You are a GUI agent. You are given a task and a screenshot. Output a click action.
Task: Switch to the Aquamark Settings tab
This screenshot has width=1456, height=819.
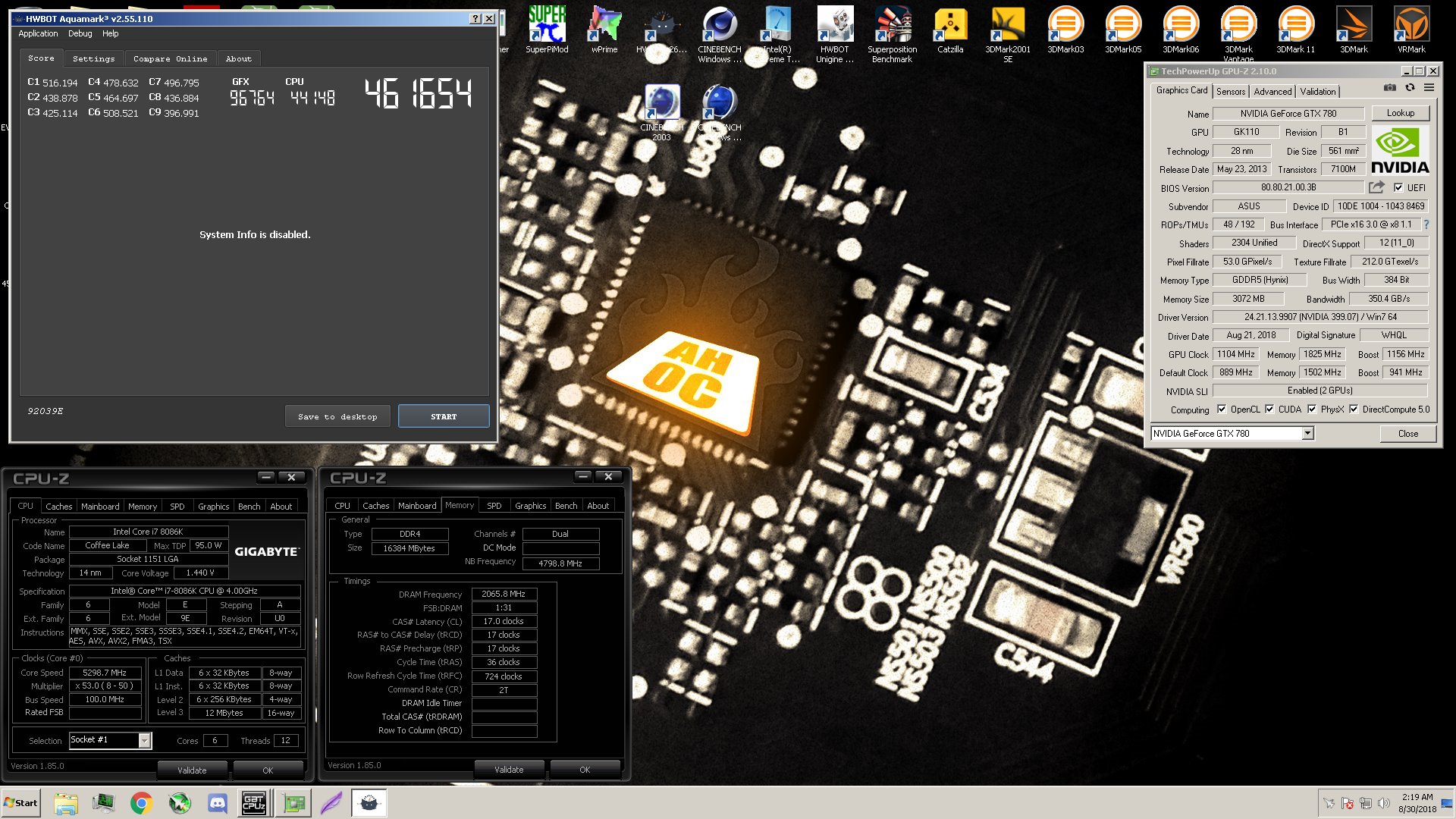tap(94, 58)
